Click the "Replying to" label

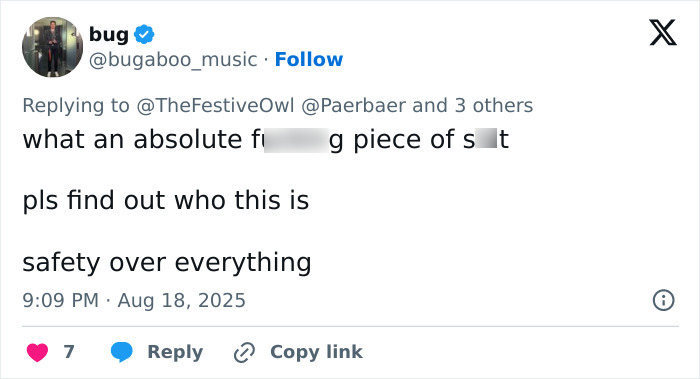tap(76, 105)
